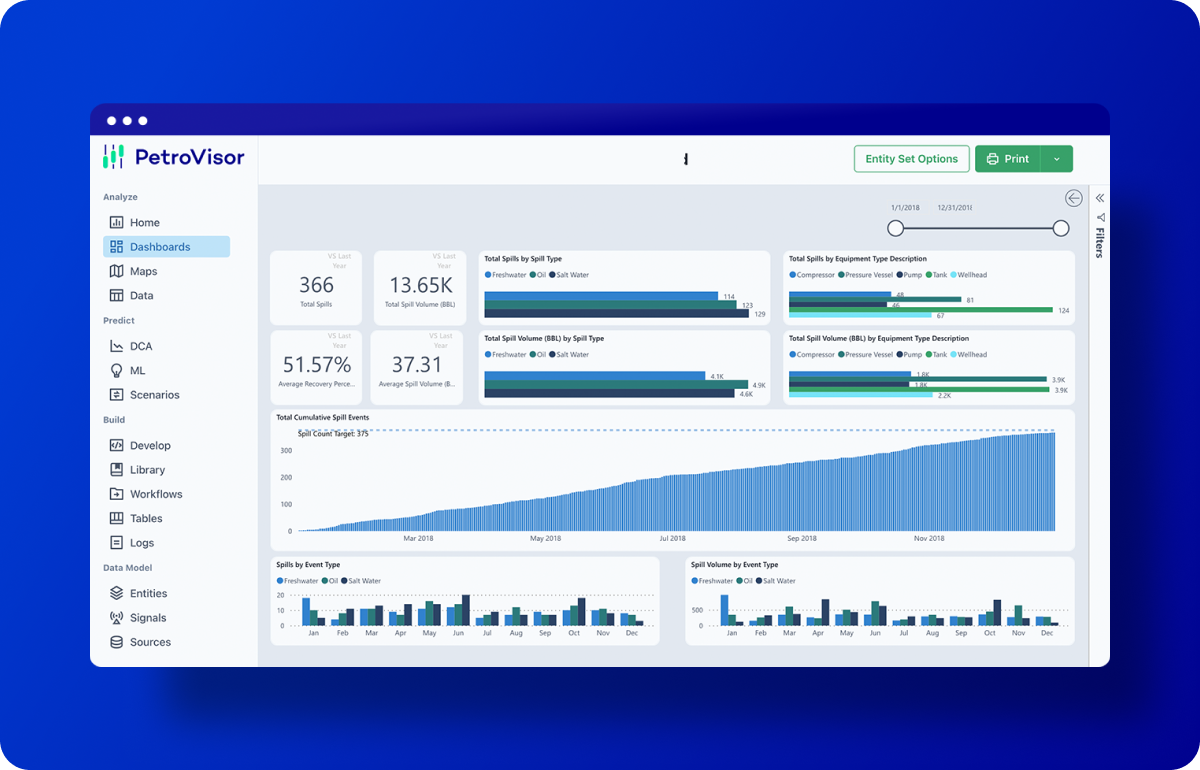This screenshot has height=770, width=1200.
Task: Open Maps via its map icon
Action: click(116, 271)
